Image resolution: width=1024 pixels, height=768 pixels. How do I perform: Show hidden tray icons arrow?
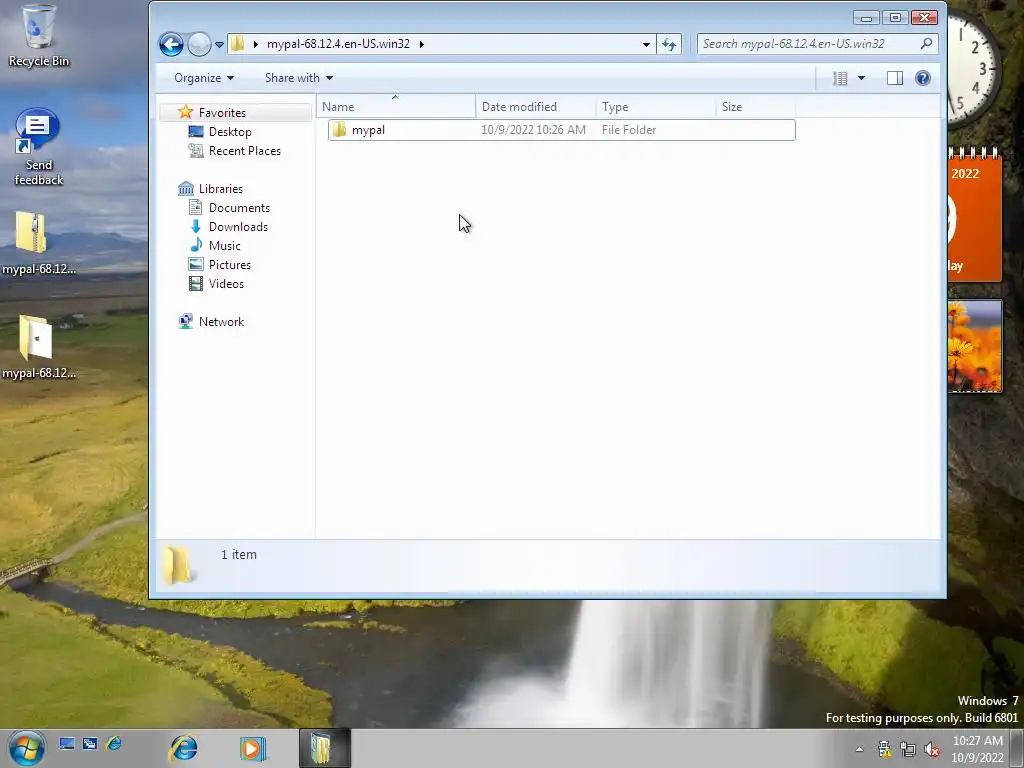click(859, 749)
